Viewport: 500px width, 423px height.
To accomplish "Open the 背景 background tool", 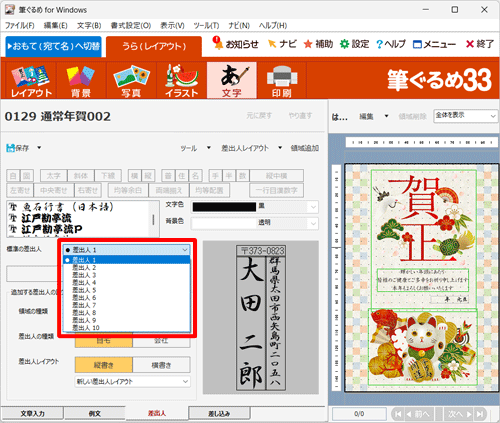I will point(81,81).
